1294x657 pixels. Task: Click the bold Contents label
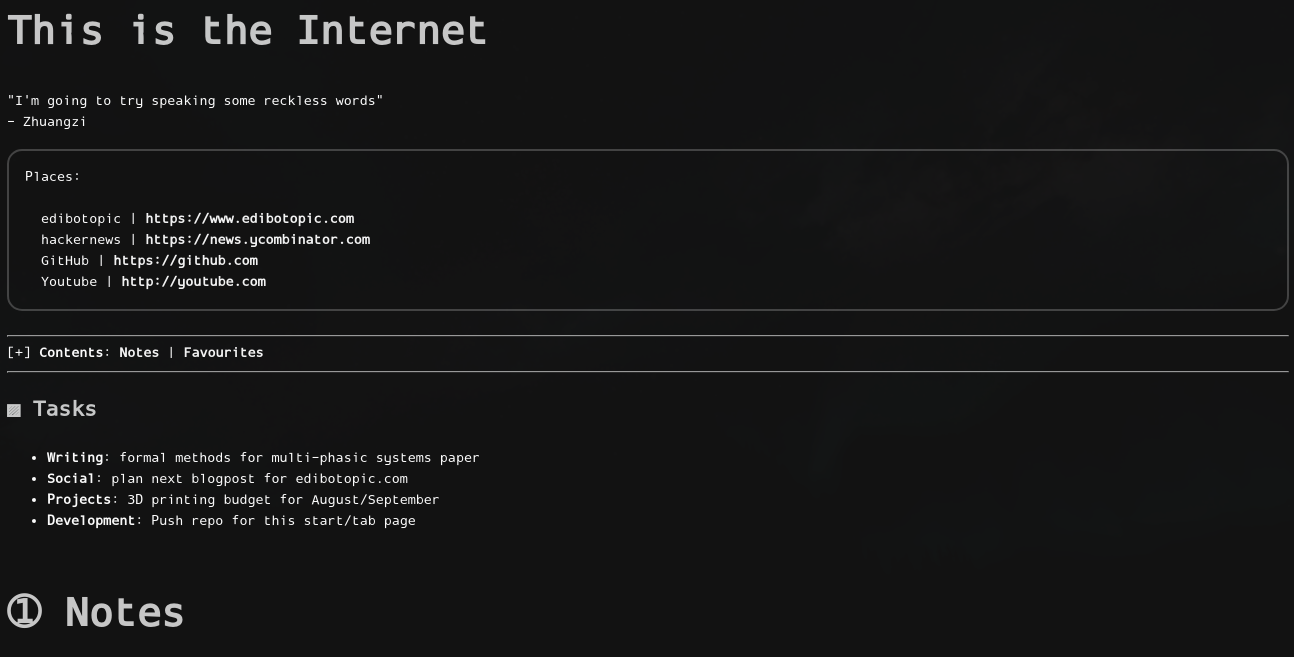[x=71, y=352]
